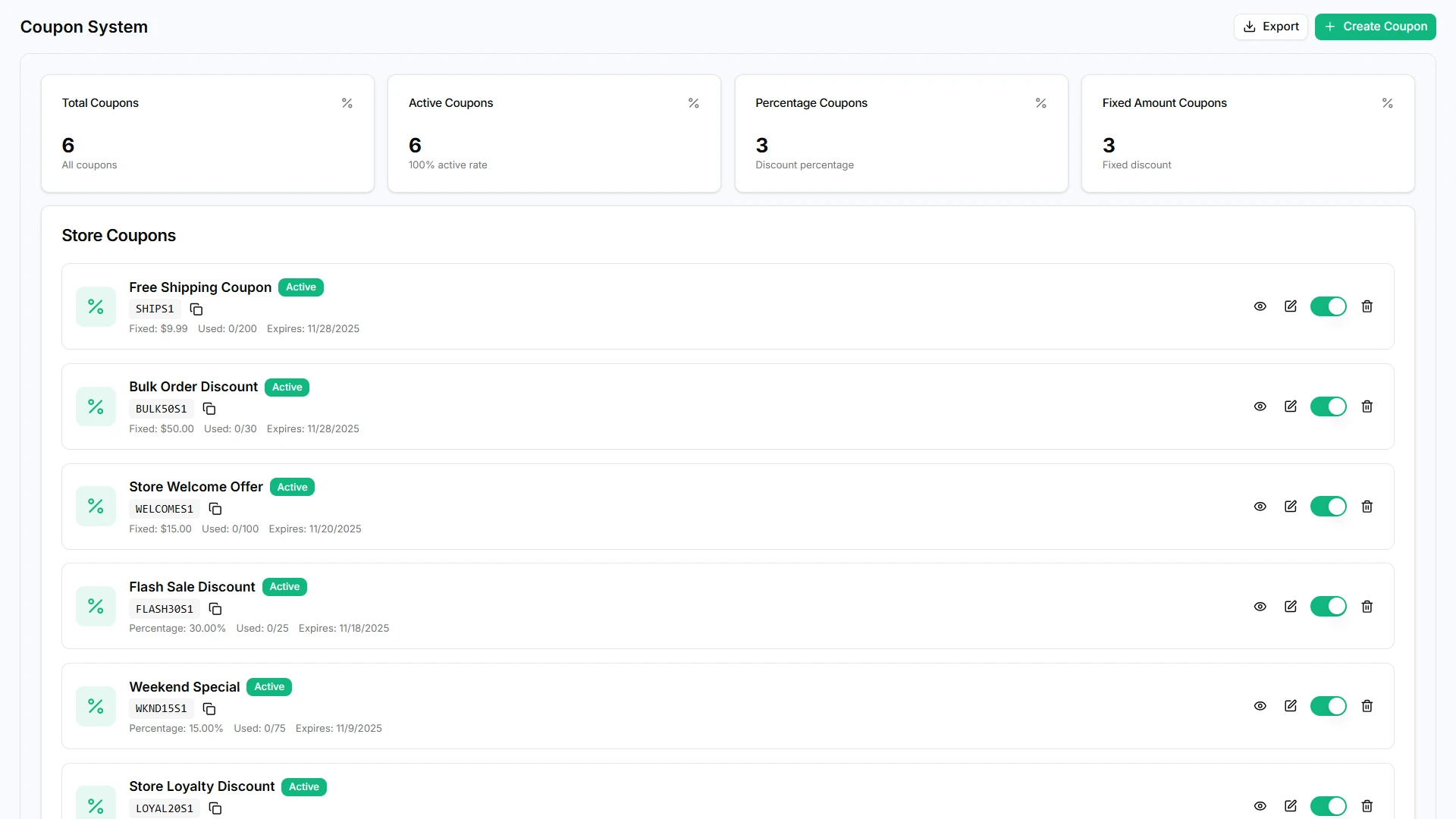Delete the Store Loyalty Discount
1456x819 pixels.
pos(1367,806)
